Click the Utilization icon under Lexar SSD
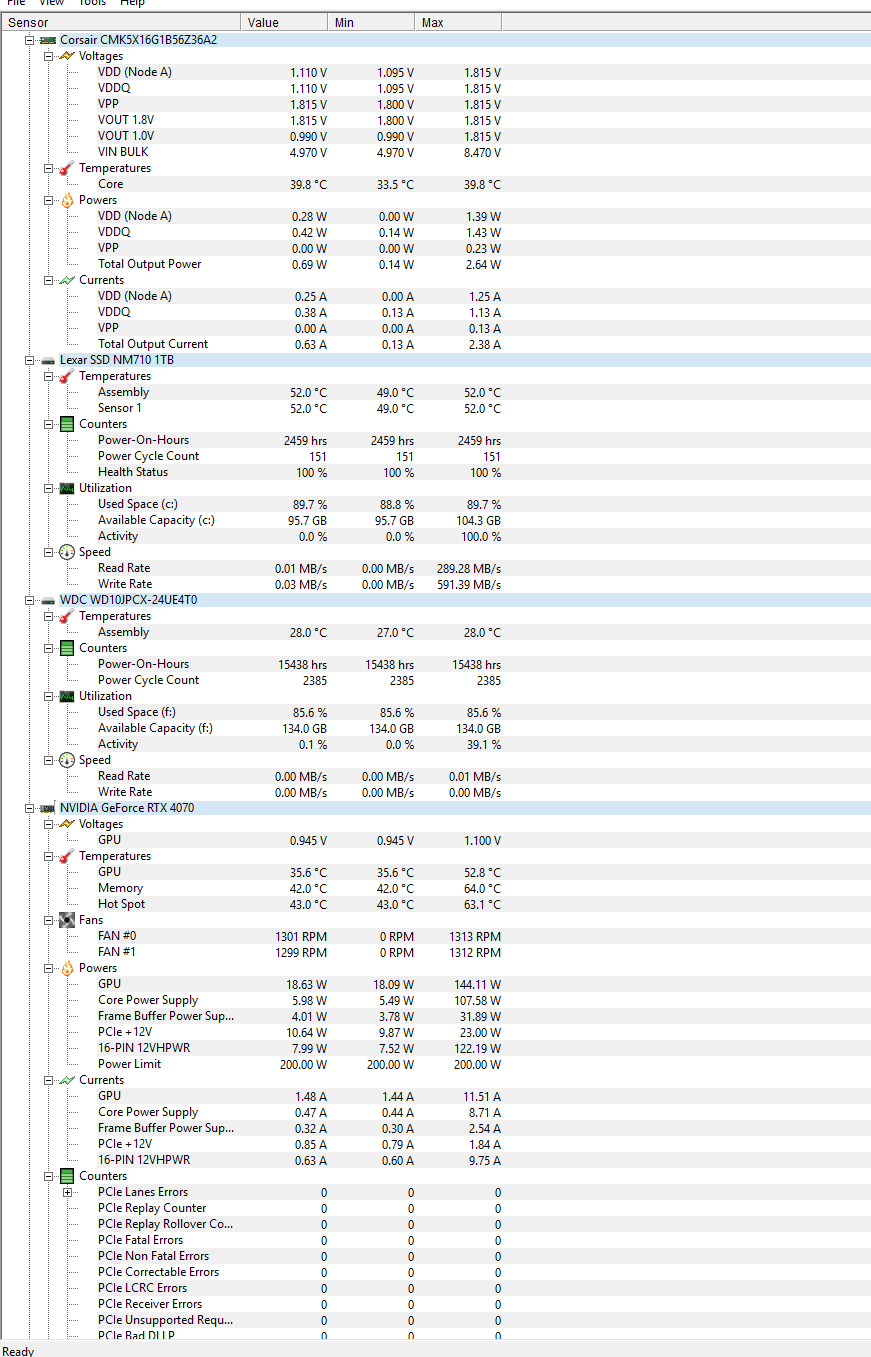871x1357 pixels. tap(67, 488)
